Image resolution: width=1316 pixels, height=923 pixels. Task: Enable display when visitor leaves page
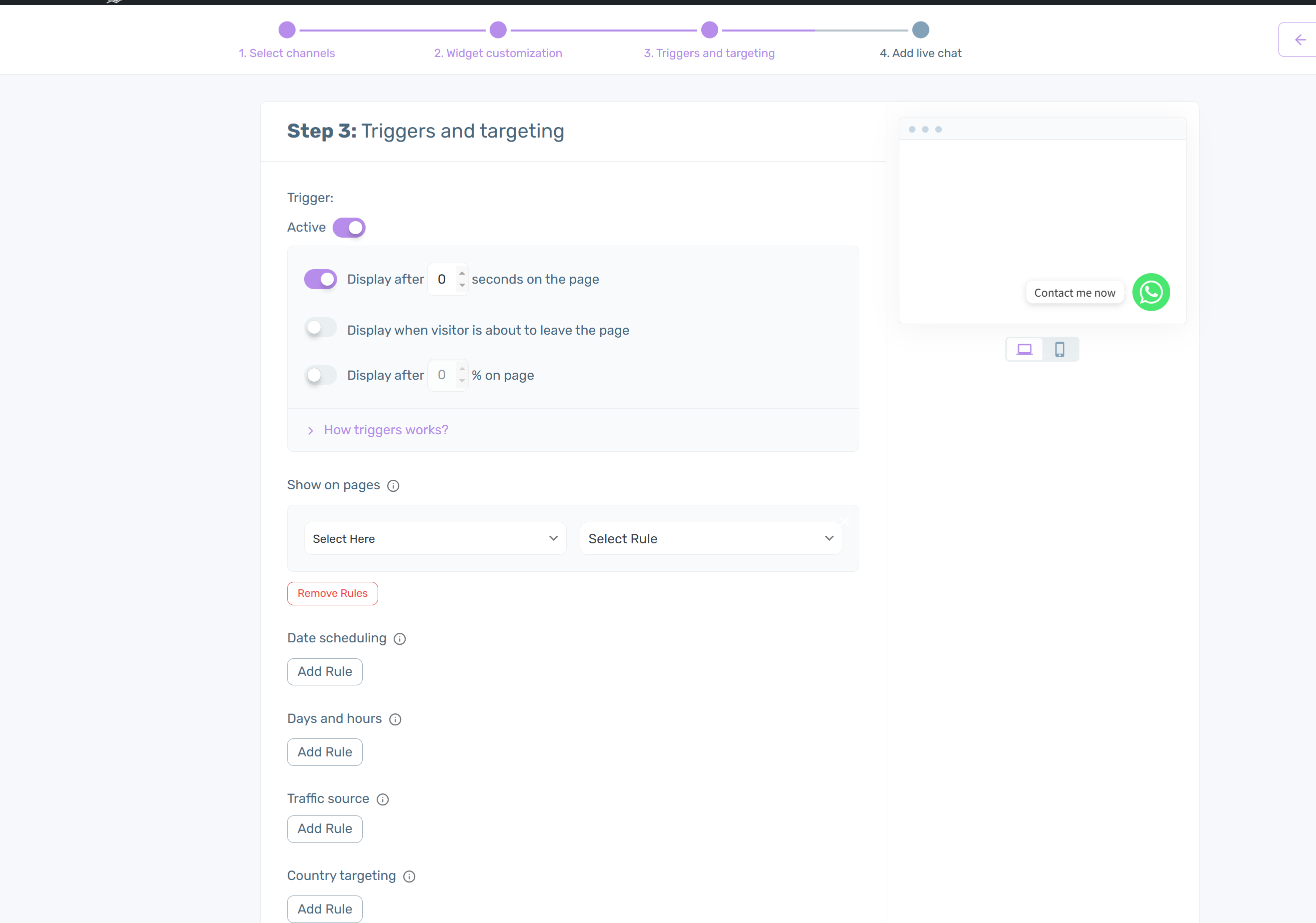pos(321,328)
